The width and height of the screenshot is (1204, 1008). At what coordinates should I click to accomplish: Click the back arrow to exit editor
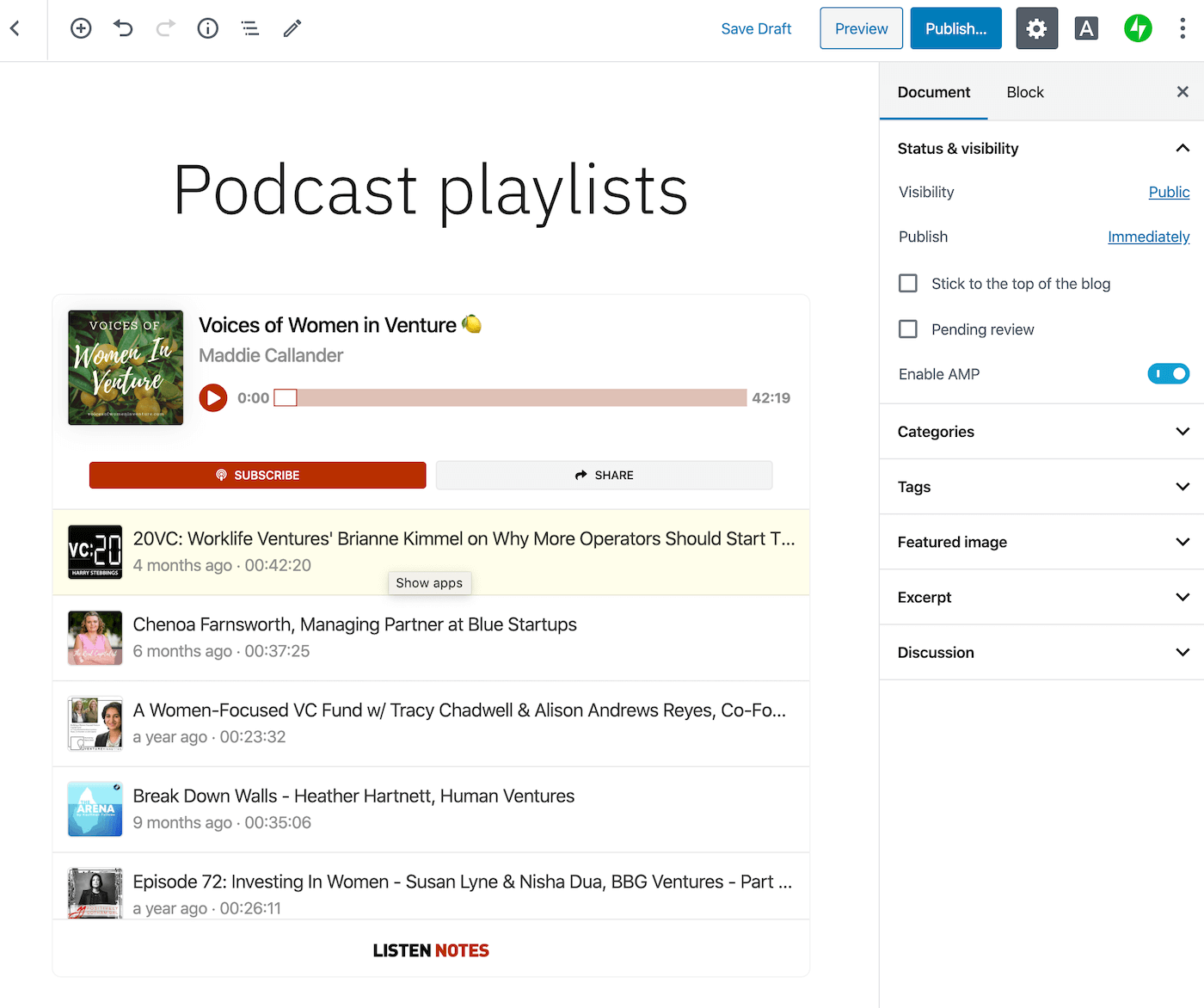(15, 28)
